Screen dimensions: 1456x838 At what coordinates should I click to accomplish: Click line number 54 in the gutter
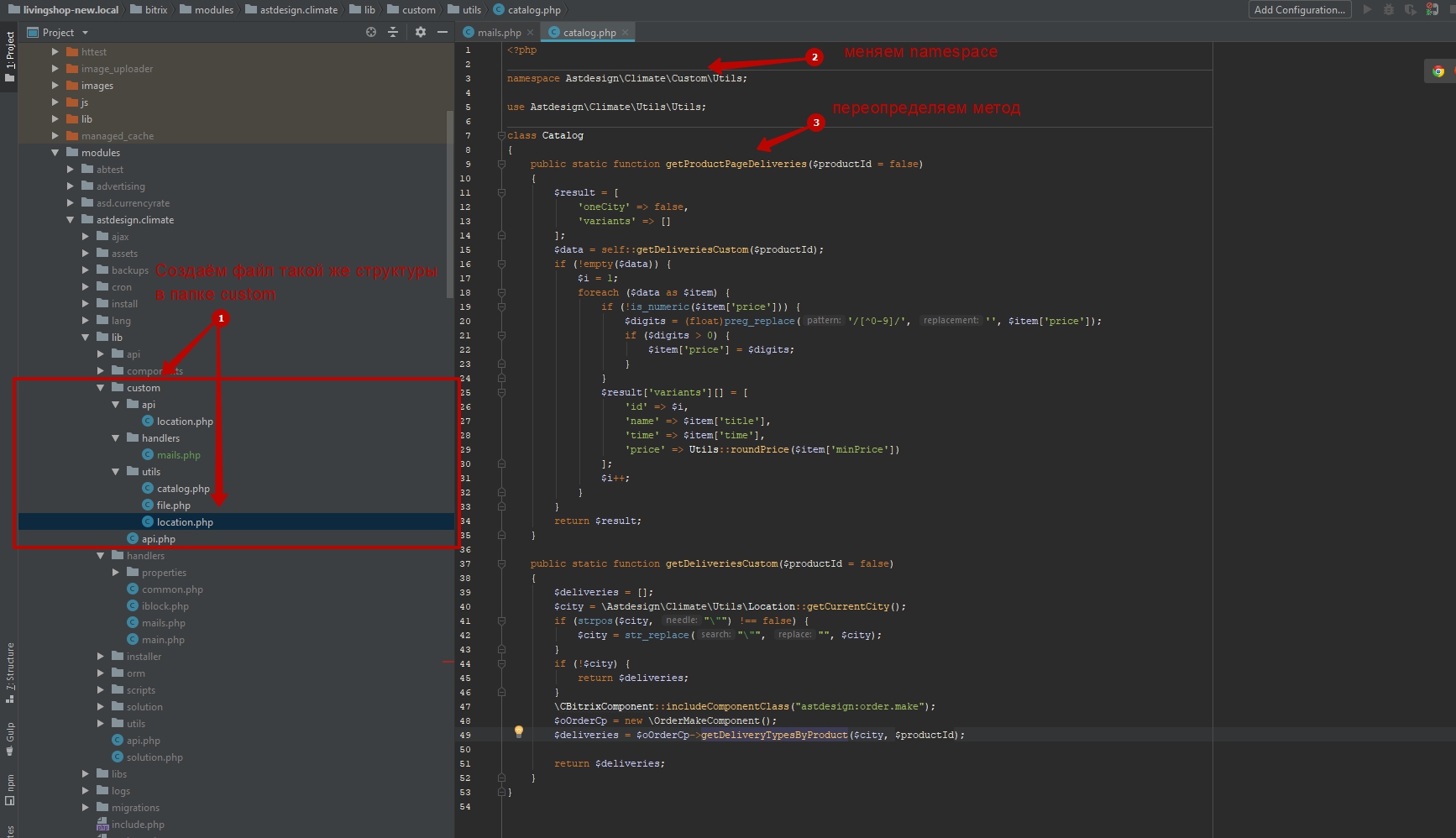coord(465,806)
